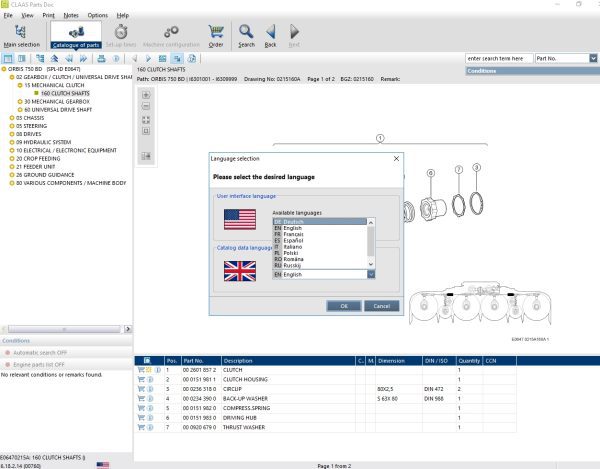
Task: Click the search term input field
Action: [499, 59]
